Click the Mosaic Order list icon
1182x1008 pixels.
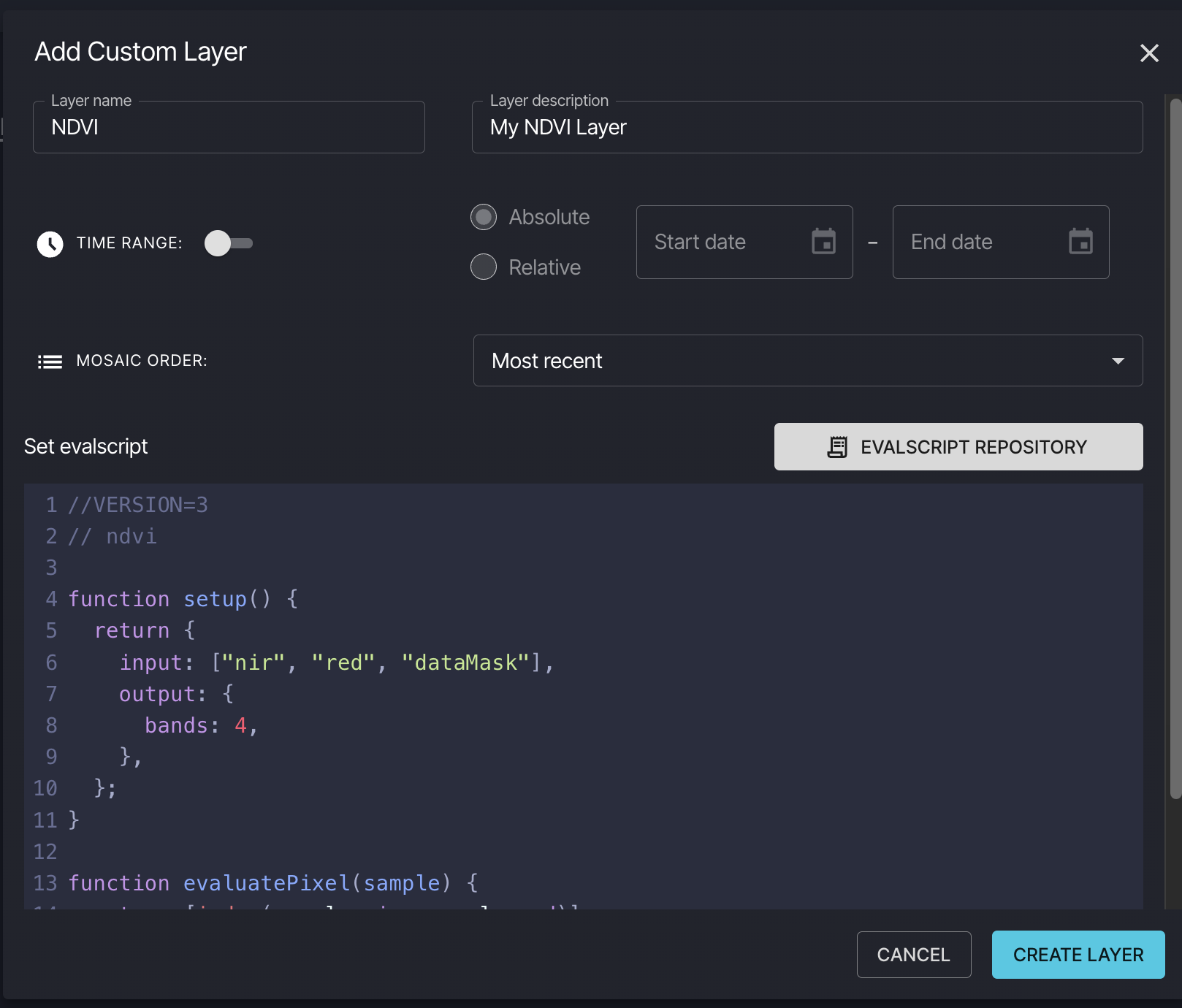pos(50,362)
